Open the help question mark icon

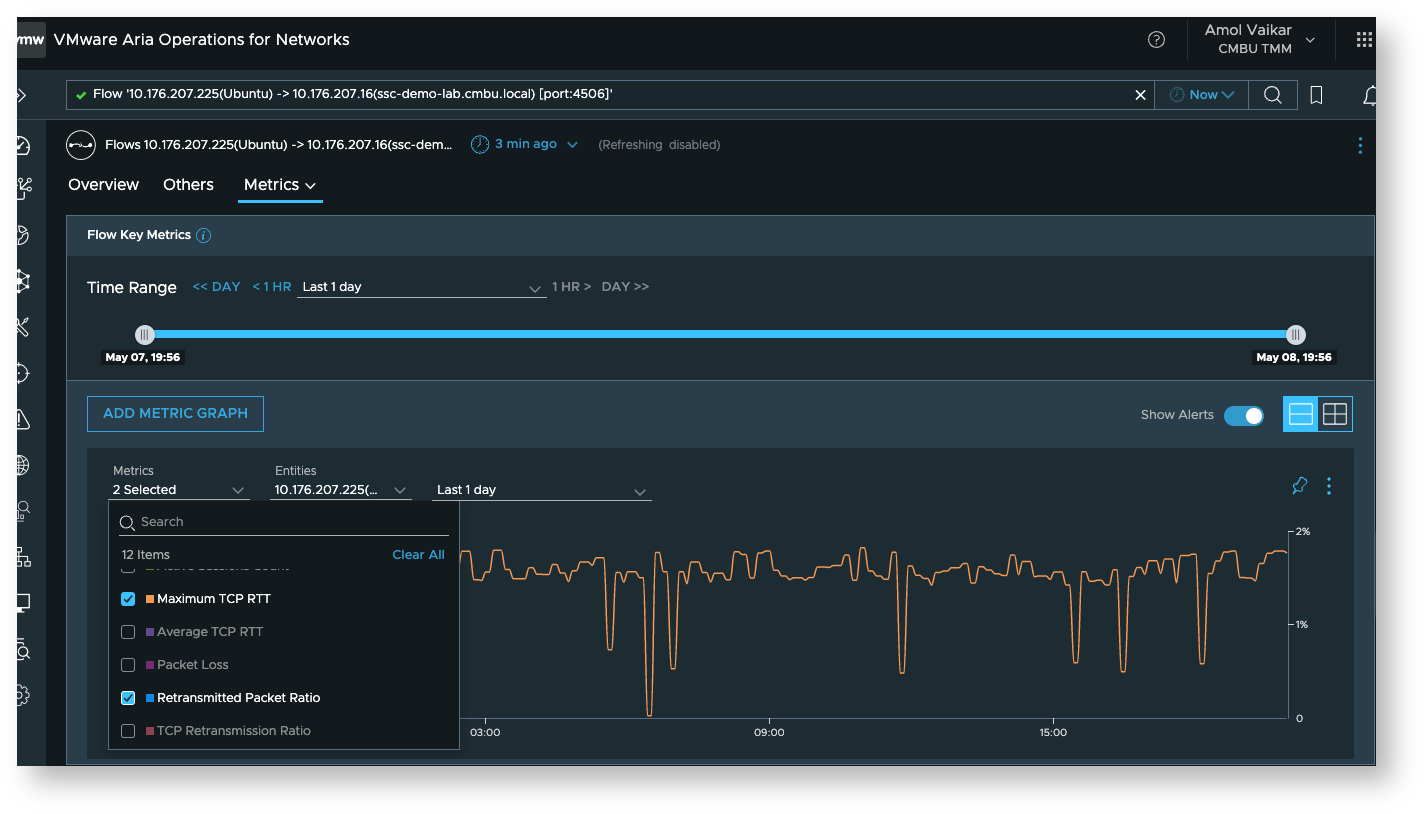1156,40
